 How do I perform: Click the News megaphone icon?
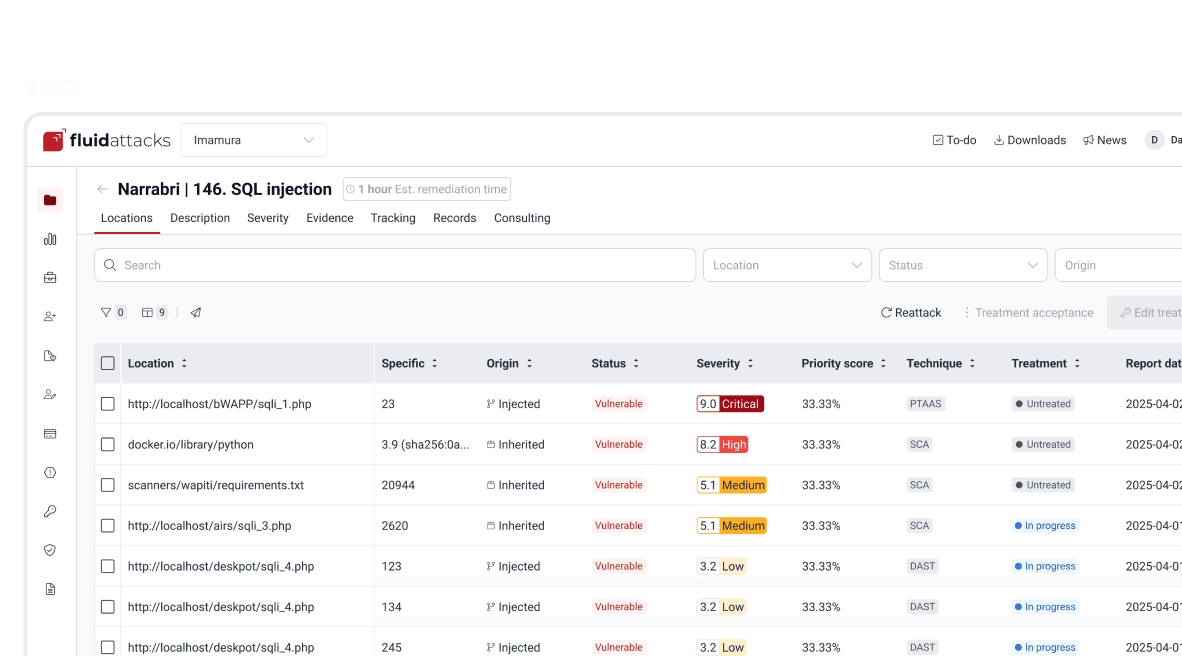[1089, 140]
